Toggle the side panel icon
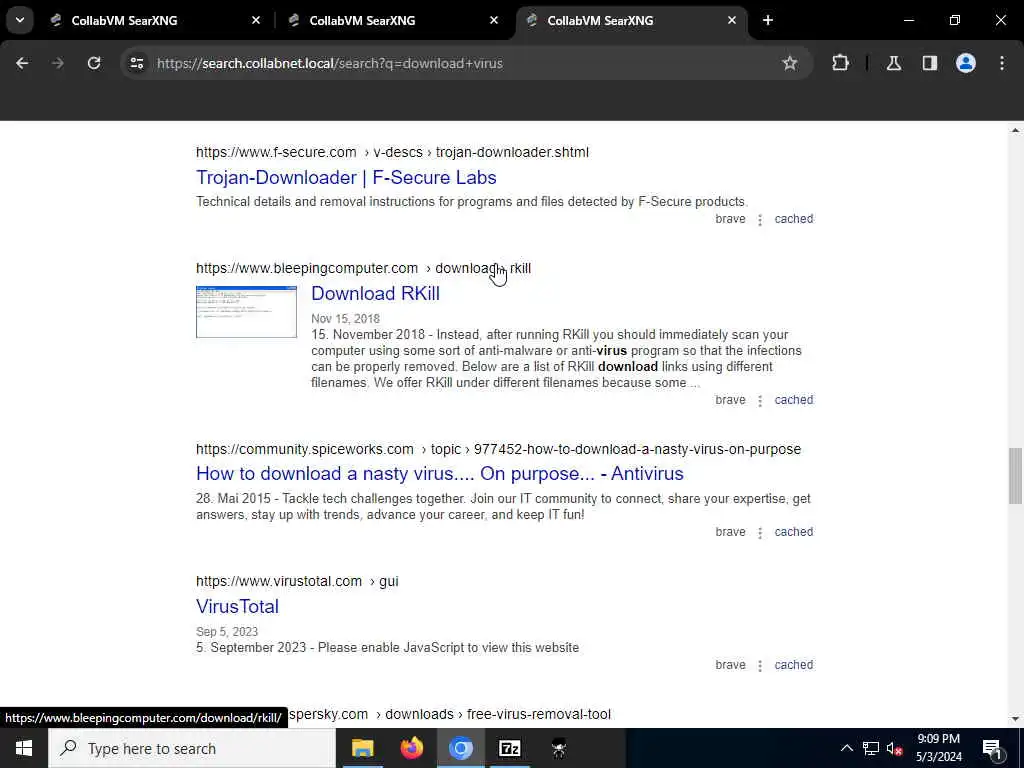1024x768 pixels. pyautogui.click(x=929, y=63)
